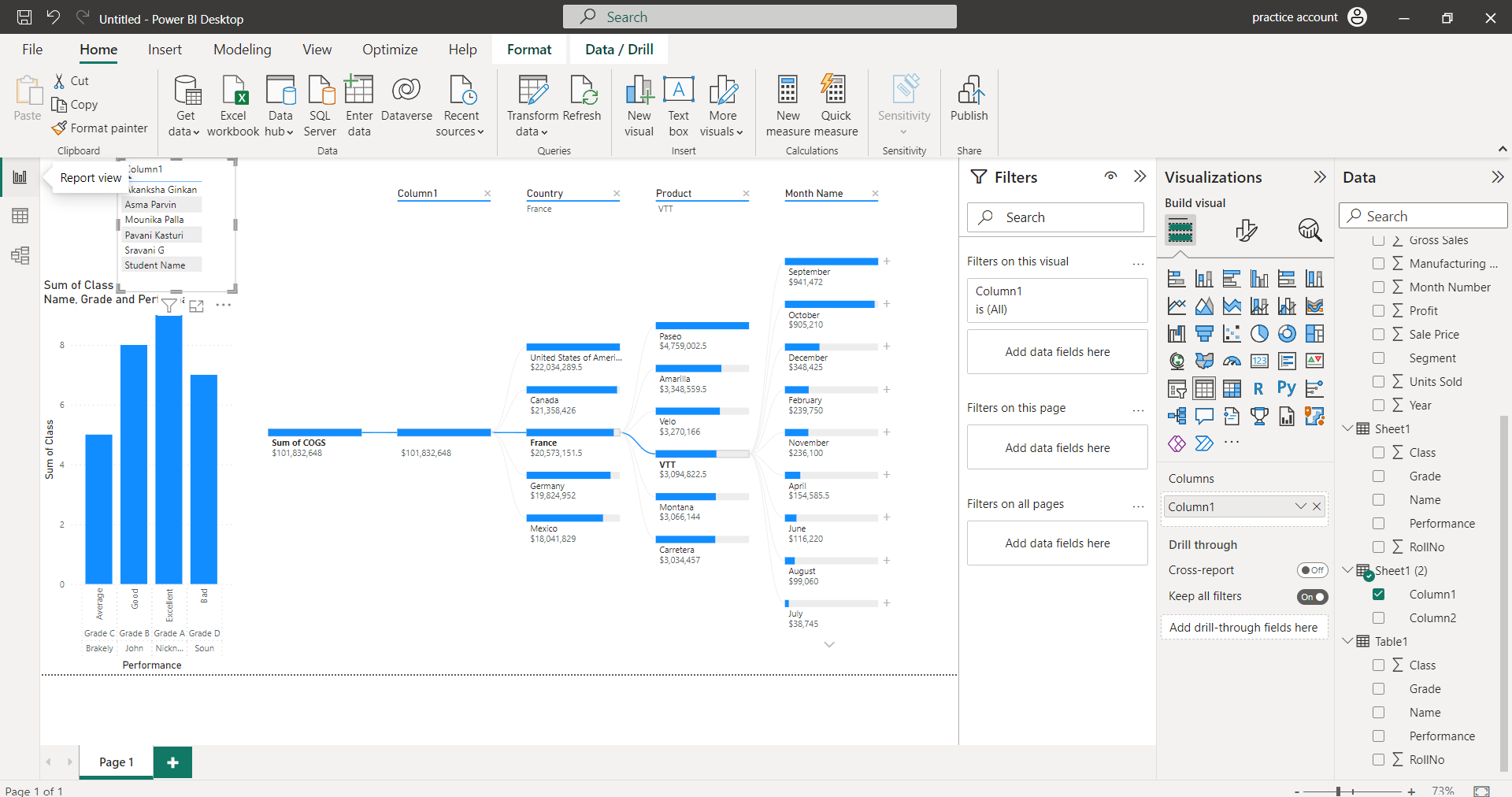
Task: Add a new report page
Action: (172, 762)
